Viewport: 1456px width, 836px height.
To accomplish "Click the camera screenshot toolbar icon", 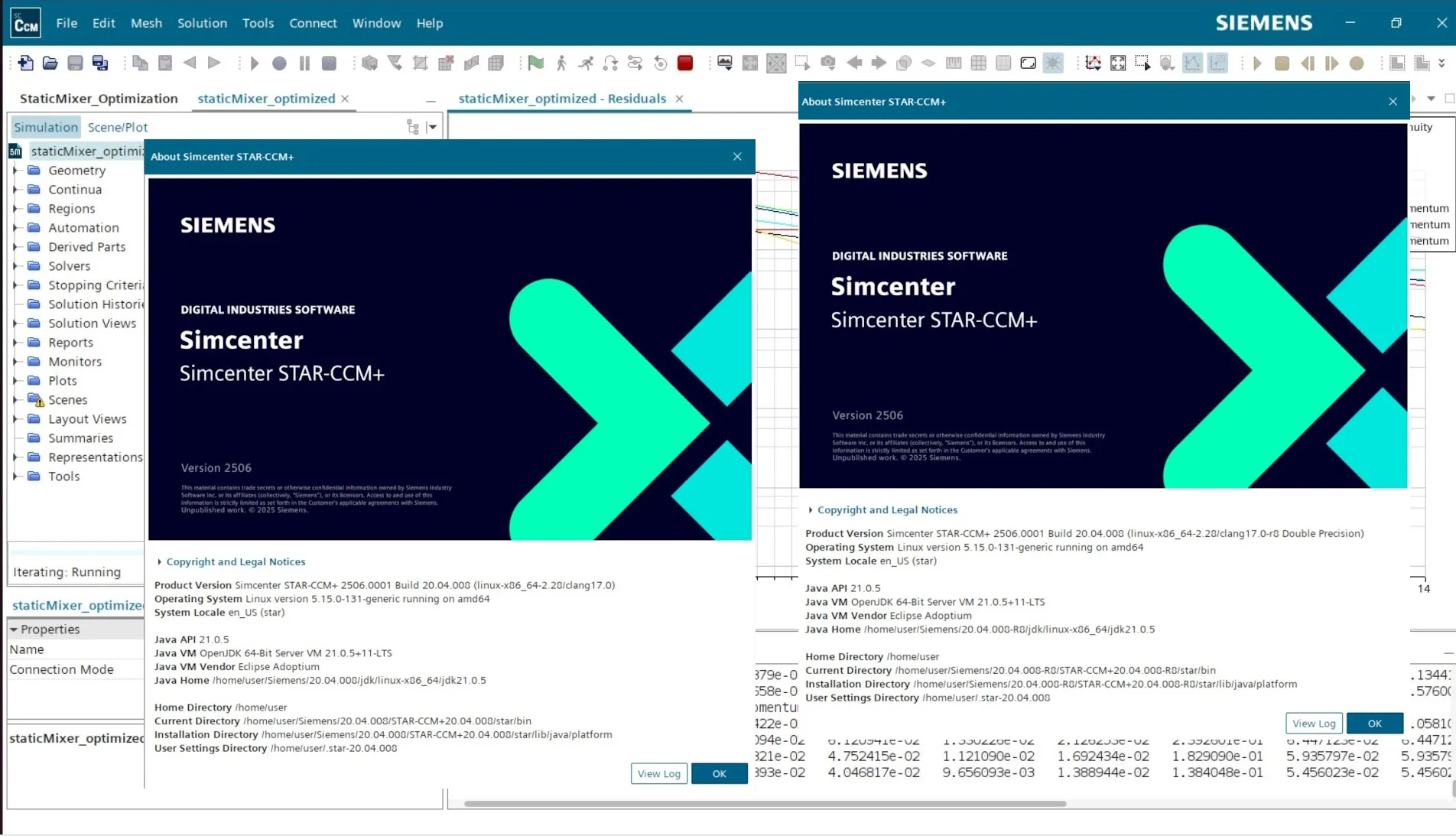I will point(827,63).
